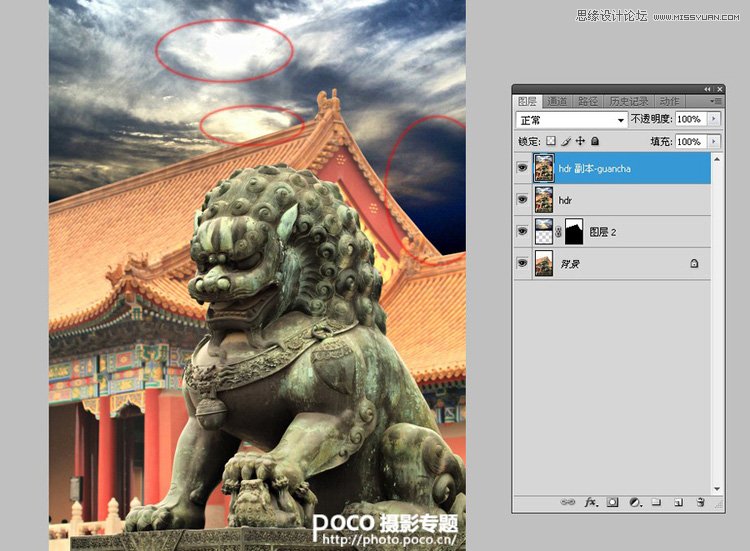Click the 填充 value field
This screenshot has width=750, height=551.
692,142
